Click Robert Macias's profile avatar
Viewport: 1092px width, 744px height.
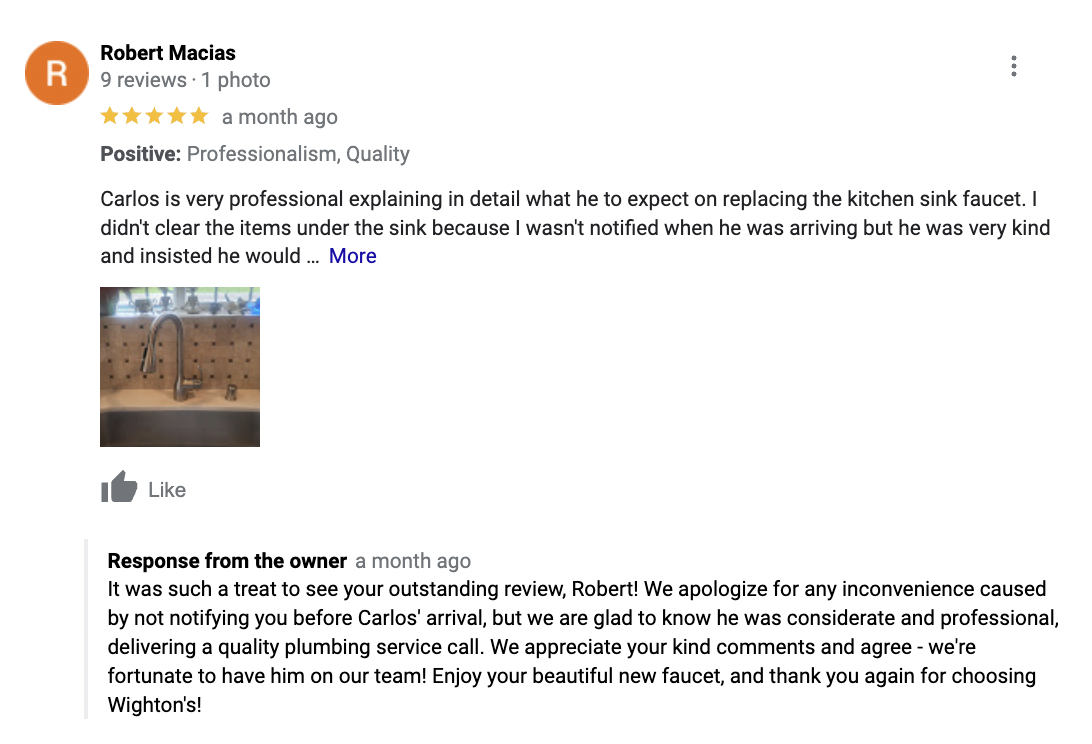point(56,72)
